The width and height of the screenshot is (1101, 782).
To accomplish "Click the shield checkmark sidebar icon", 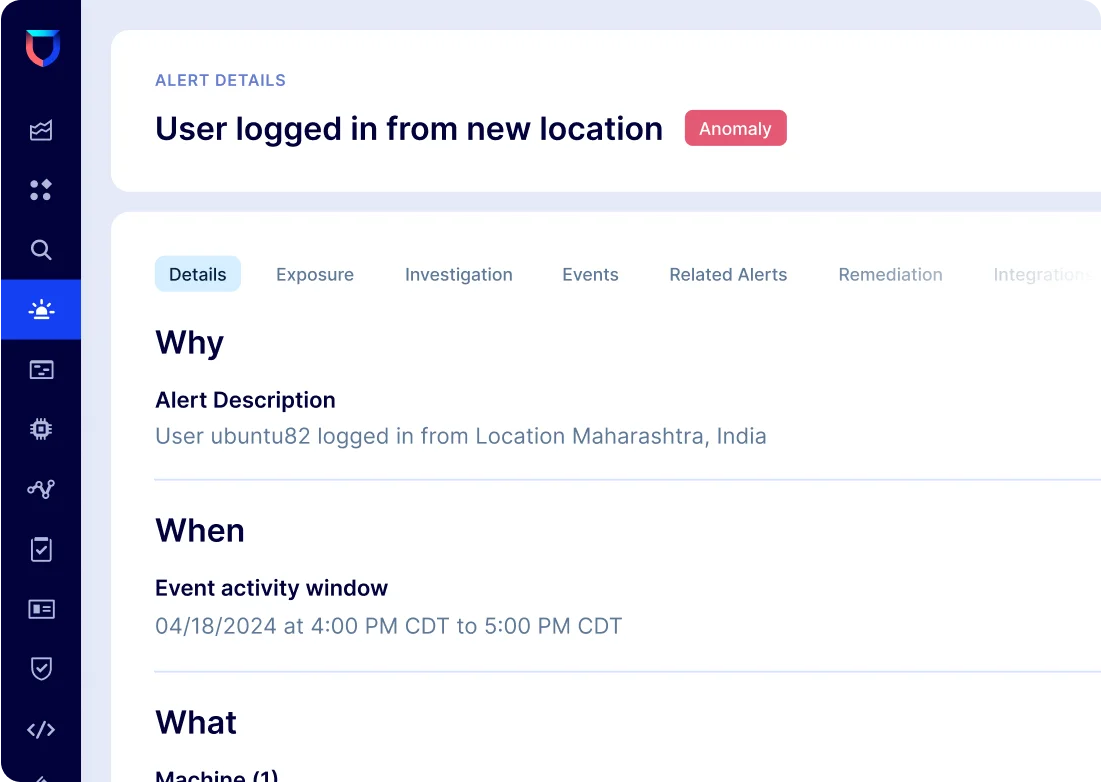I will click(x=41, y=669).
